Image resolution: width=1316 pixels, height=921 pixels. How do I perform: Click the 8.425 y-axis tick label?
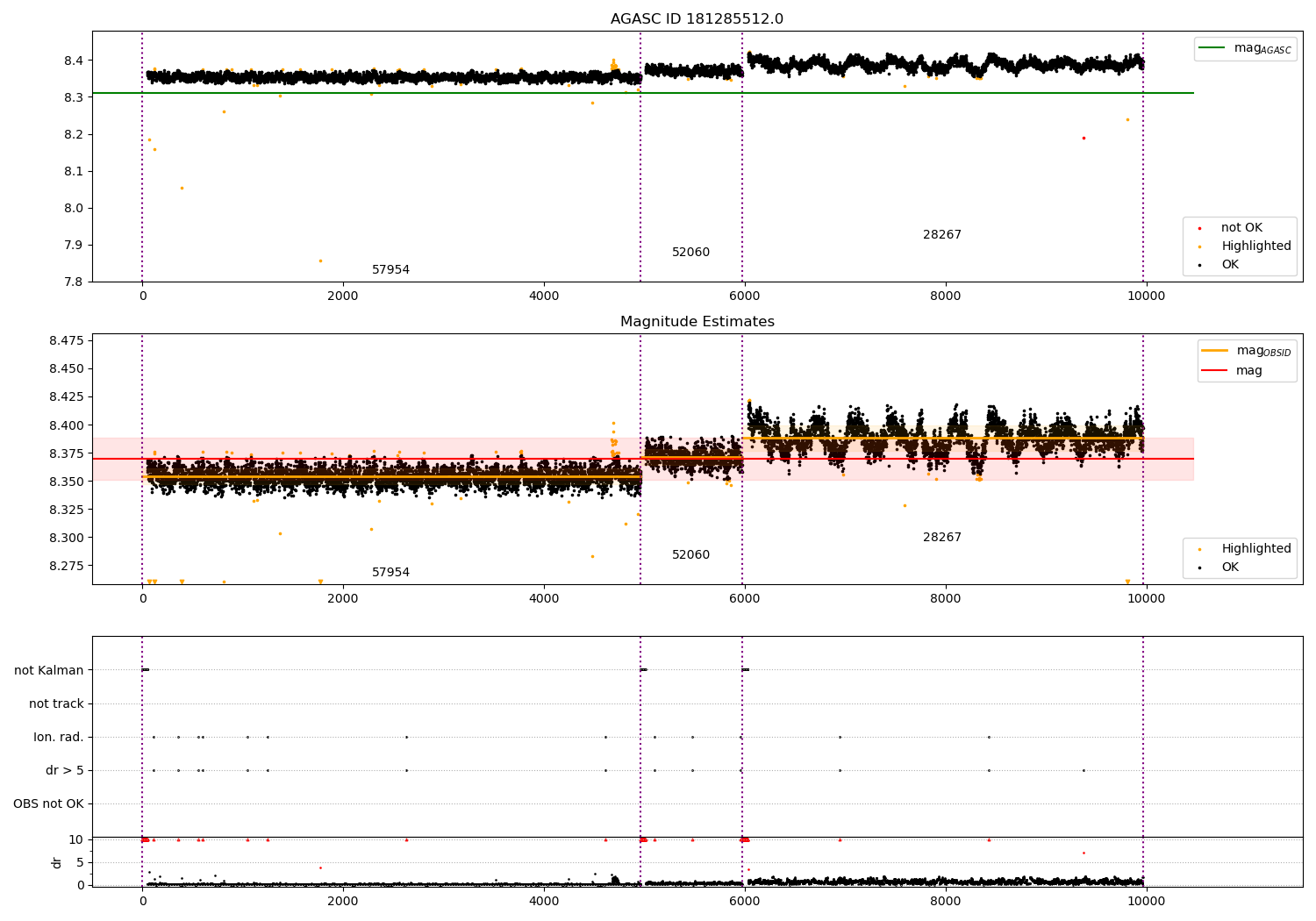click(x=67, y=397)
